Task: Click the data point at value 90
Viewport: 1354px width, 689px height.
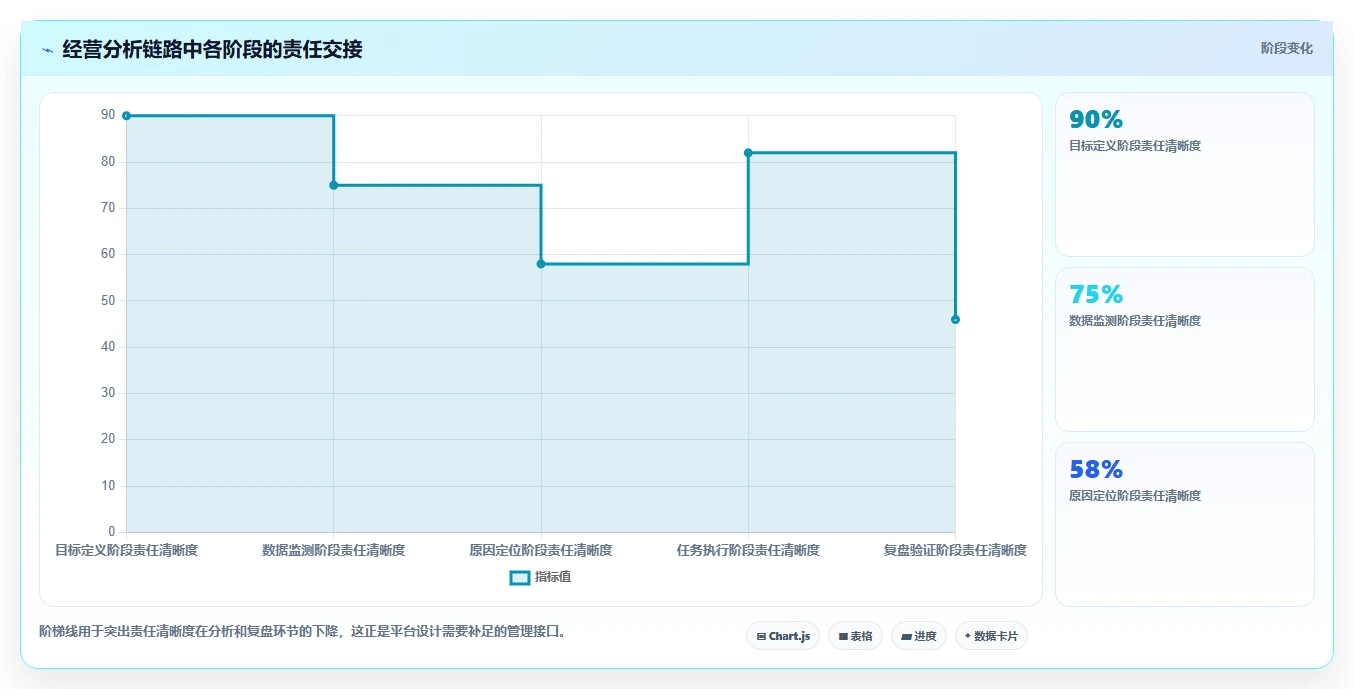Action: [126, 116]
